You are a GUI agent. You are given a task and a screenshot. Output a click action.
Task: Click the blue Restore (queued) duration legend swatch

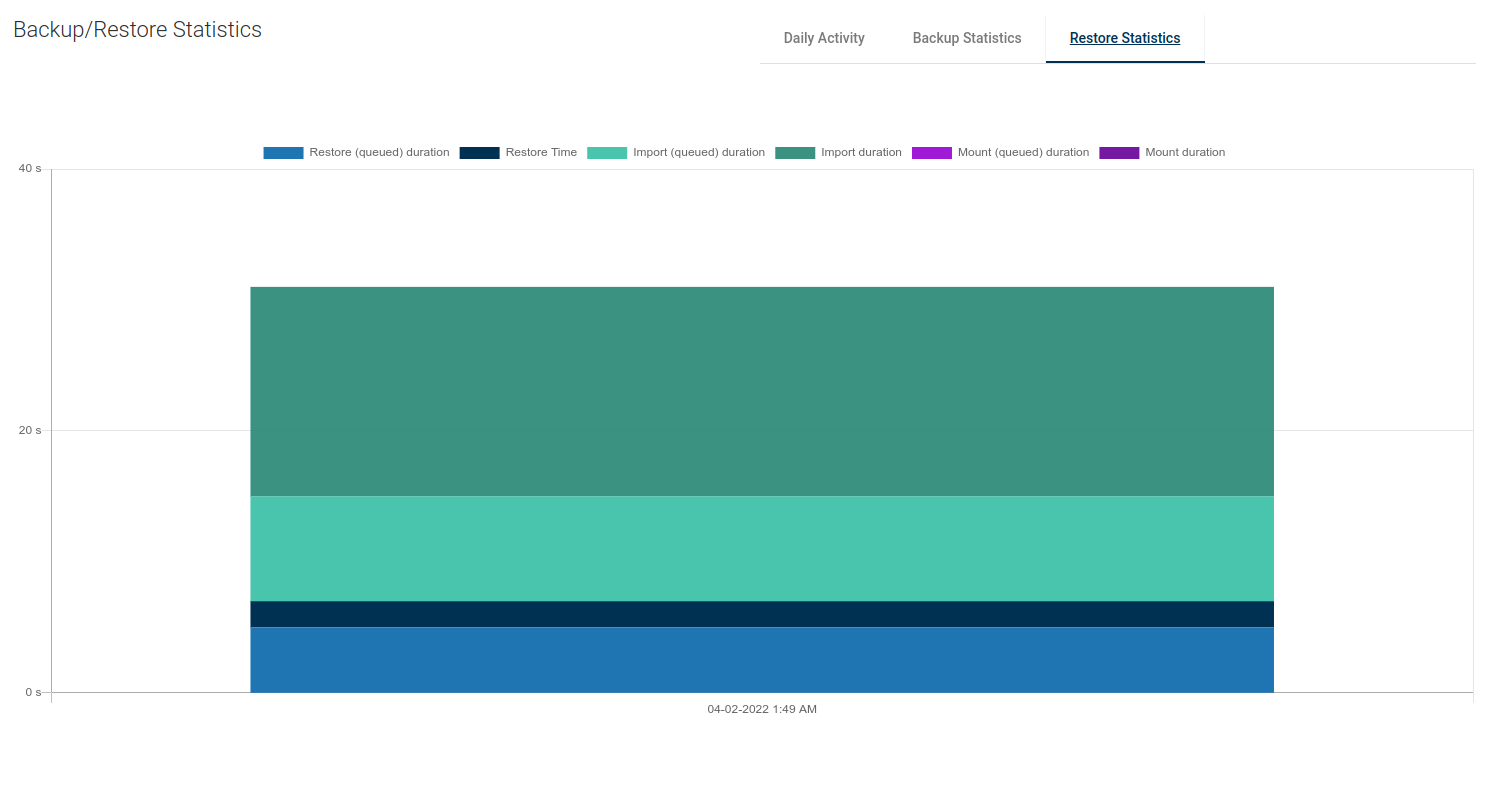click(283, 153)
